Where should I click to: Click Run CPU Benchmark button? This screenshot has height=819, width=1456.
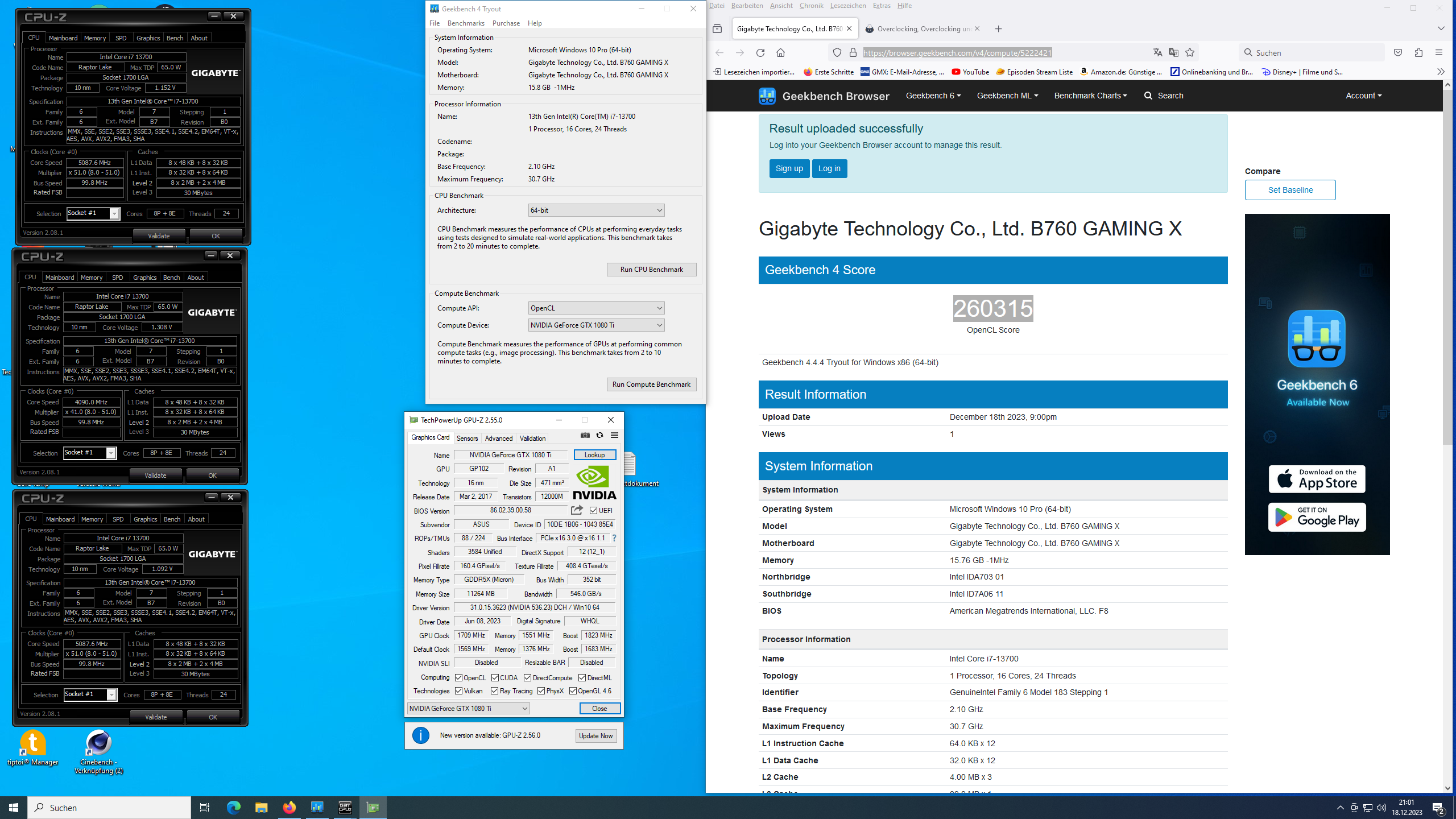[651, 270]
